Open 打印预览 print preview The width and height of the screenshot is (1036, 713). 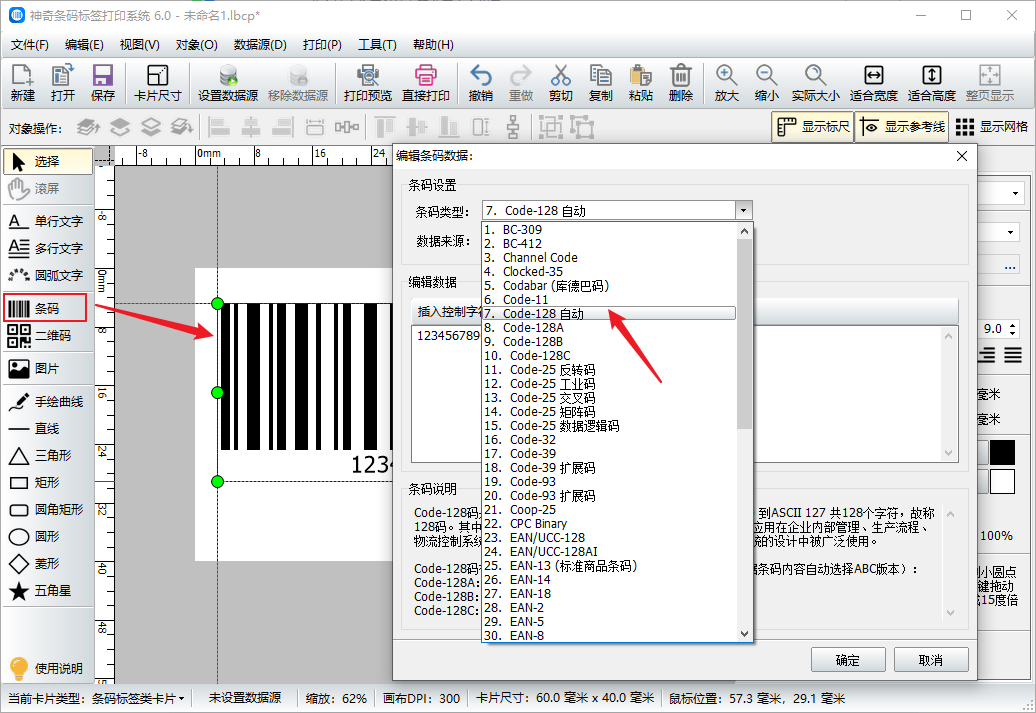pyautogui.click(x=367, y=83)
